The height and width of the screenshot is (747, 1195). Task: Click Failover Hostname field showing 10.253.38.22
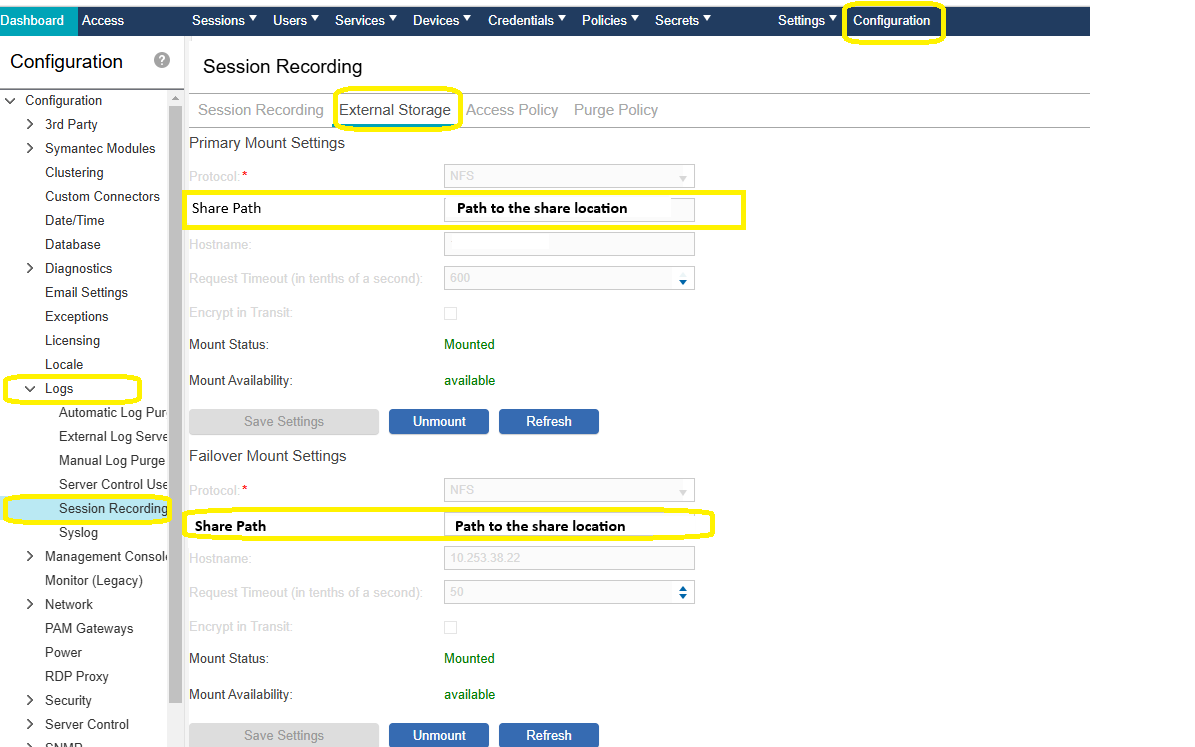point(569,558)
